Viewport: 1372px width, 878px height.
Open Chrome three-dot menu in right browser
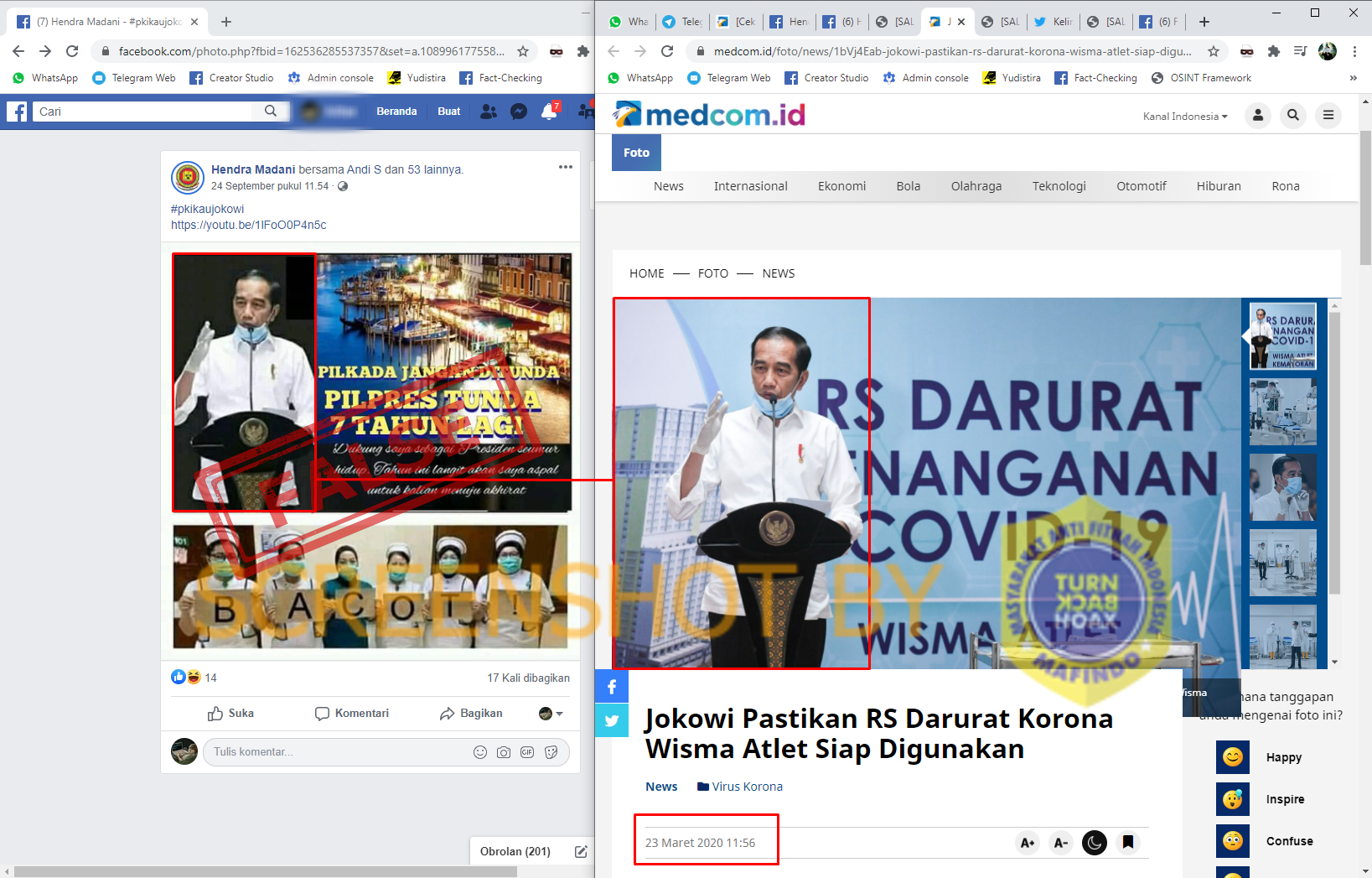coord(1354,51)
